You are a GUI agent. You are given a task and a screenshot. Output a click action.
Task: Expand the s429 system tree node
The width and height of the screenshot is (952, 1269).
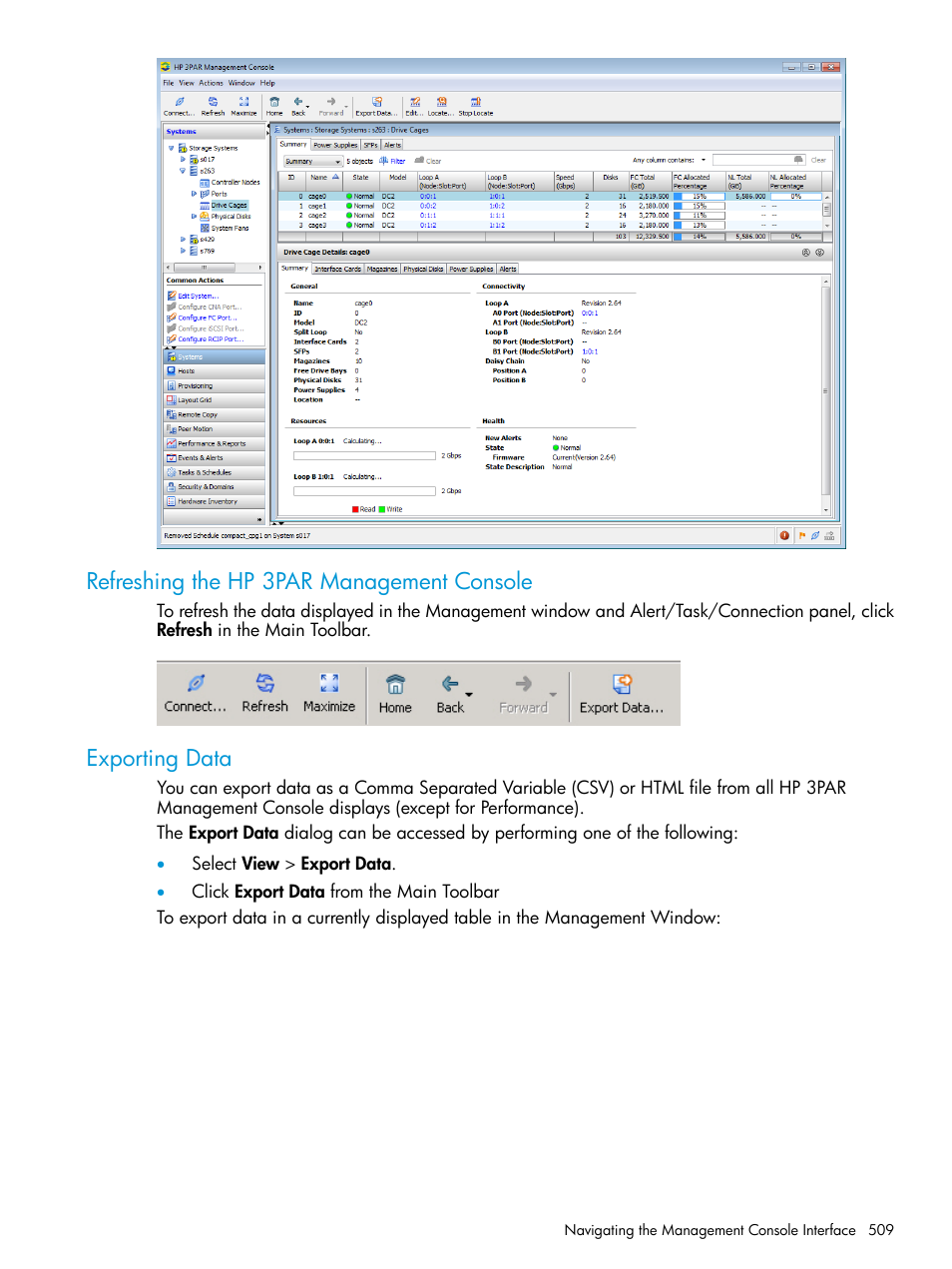183,240
